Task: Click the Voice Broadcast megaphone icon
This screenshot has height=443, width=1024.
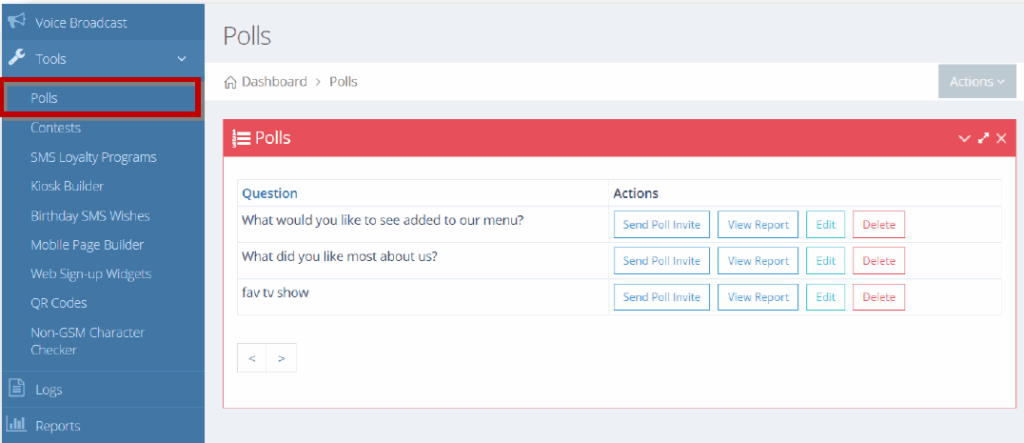Action: point(16,22)
